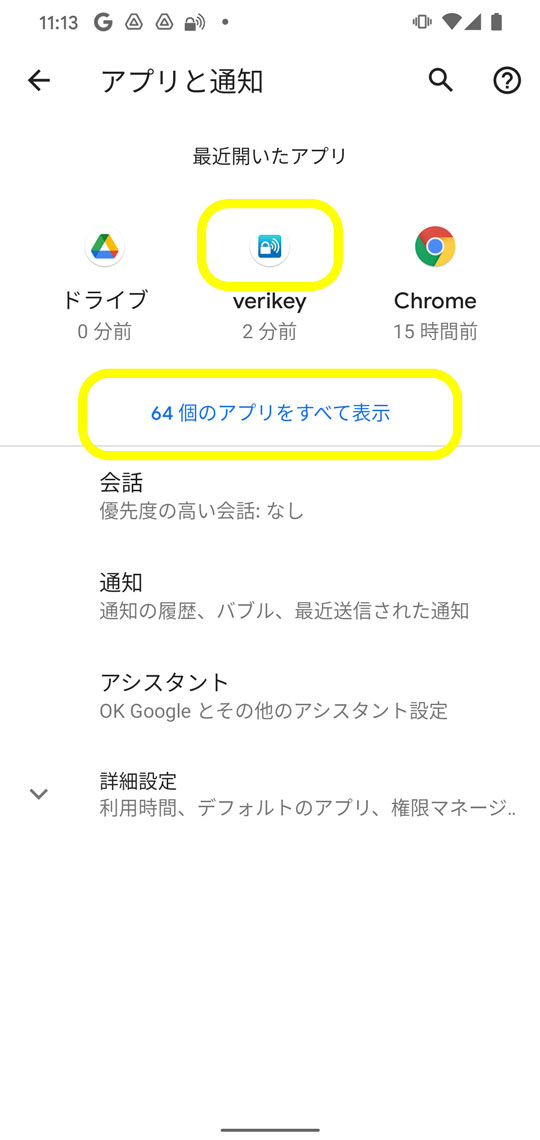Open the 会話 conversations settings

[270, 495]
